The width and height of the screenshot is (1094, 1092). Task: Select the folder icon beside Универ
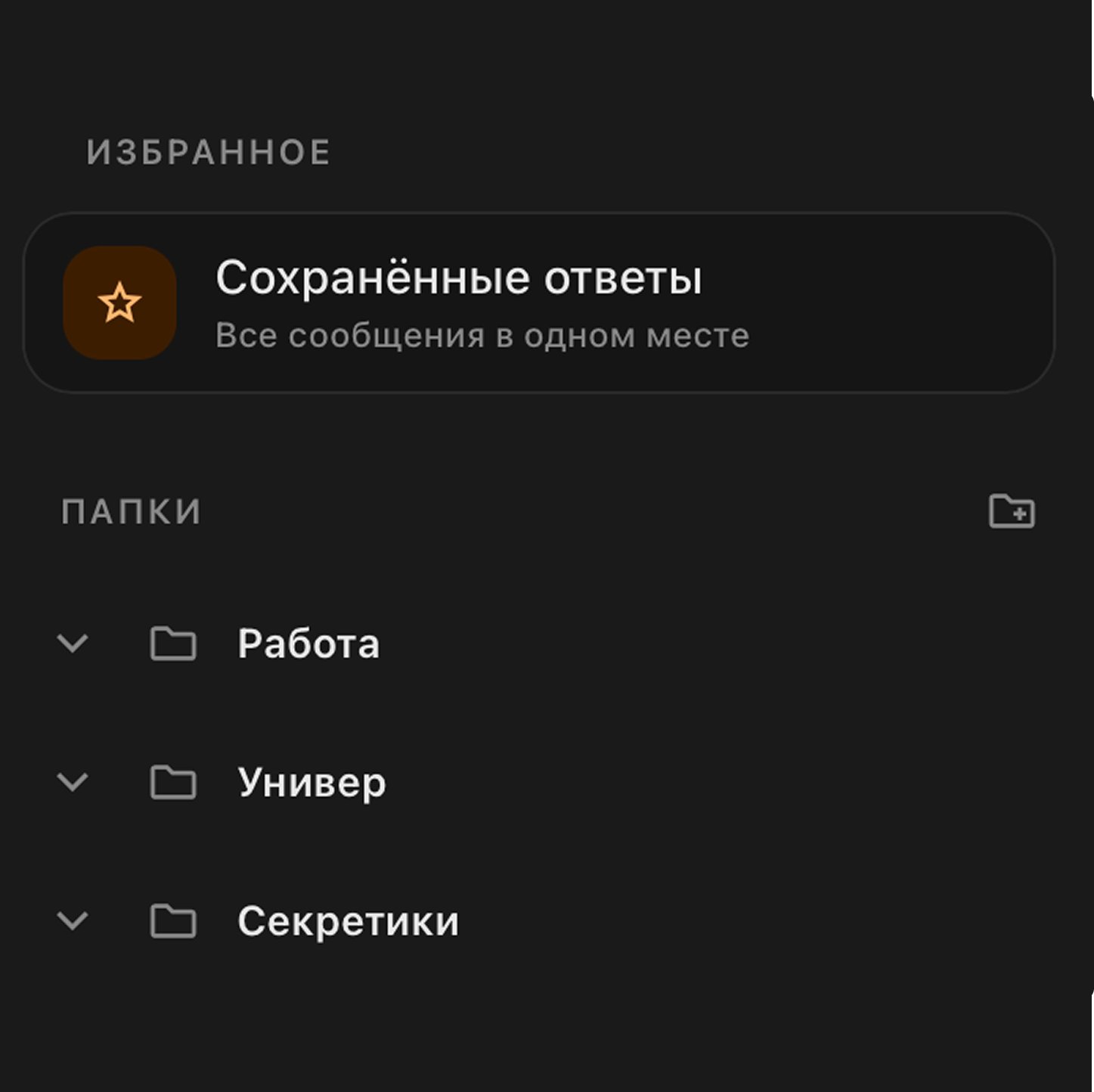[172, 783]
